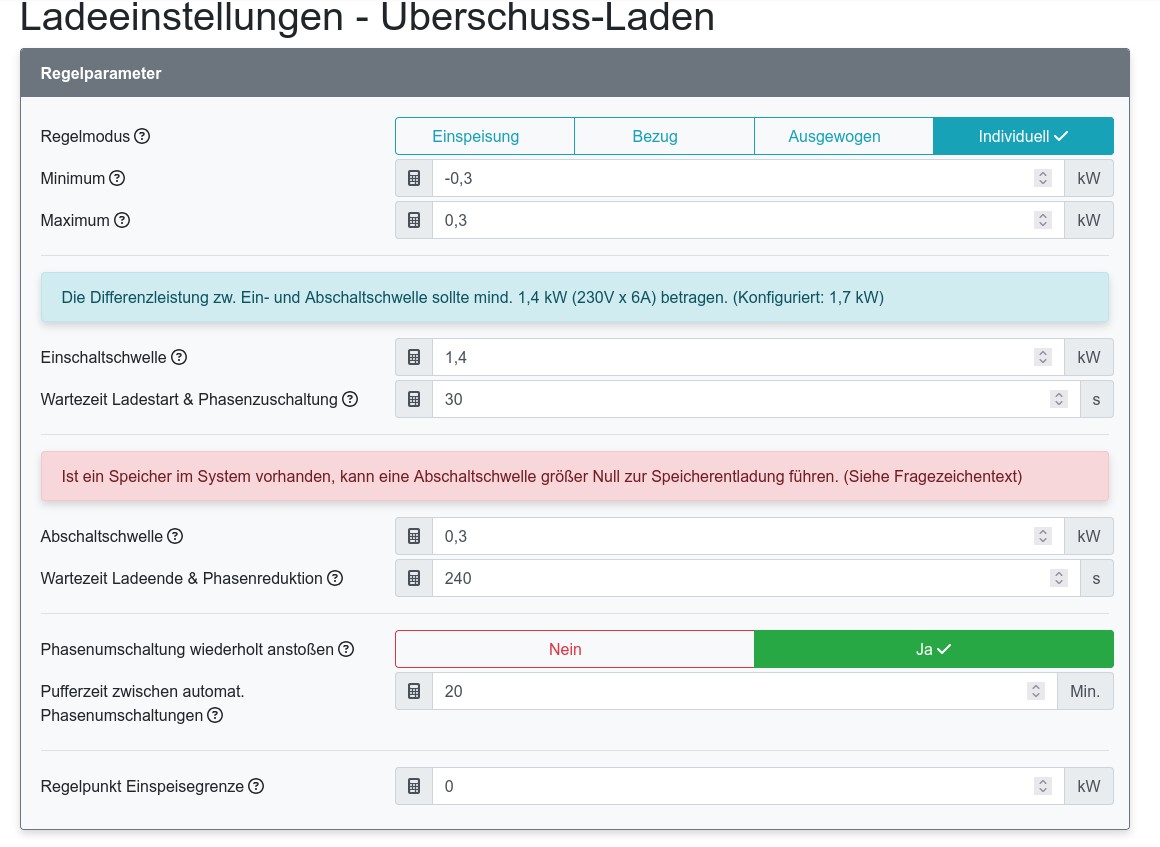Click the calculator icon beside Einschaltschwelle
This screenshot has height=847, width=1160.
(413, 357)
